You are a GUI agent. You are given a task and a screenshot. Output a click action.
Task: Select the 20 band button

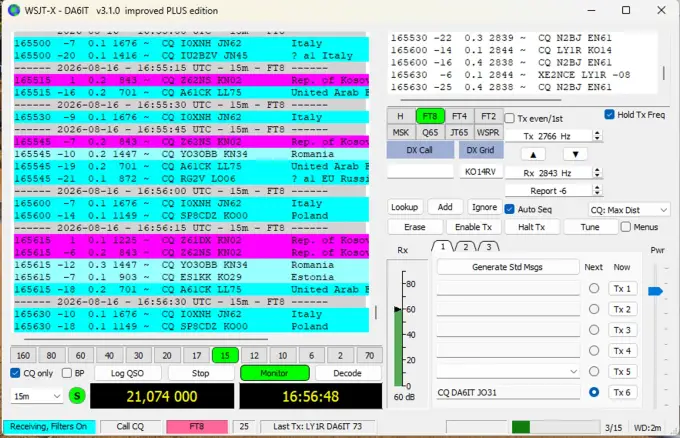(167, 356)
